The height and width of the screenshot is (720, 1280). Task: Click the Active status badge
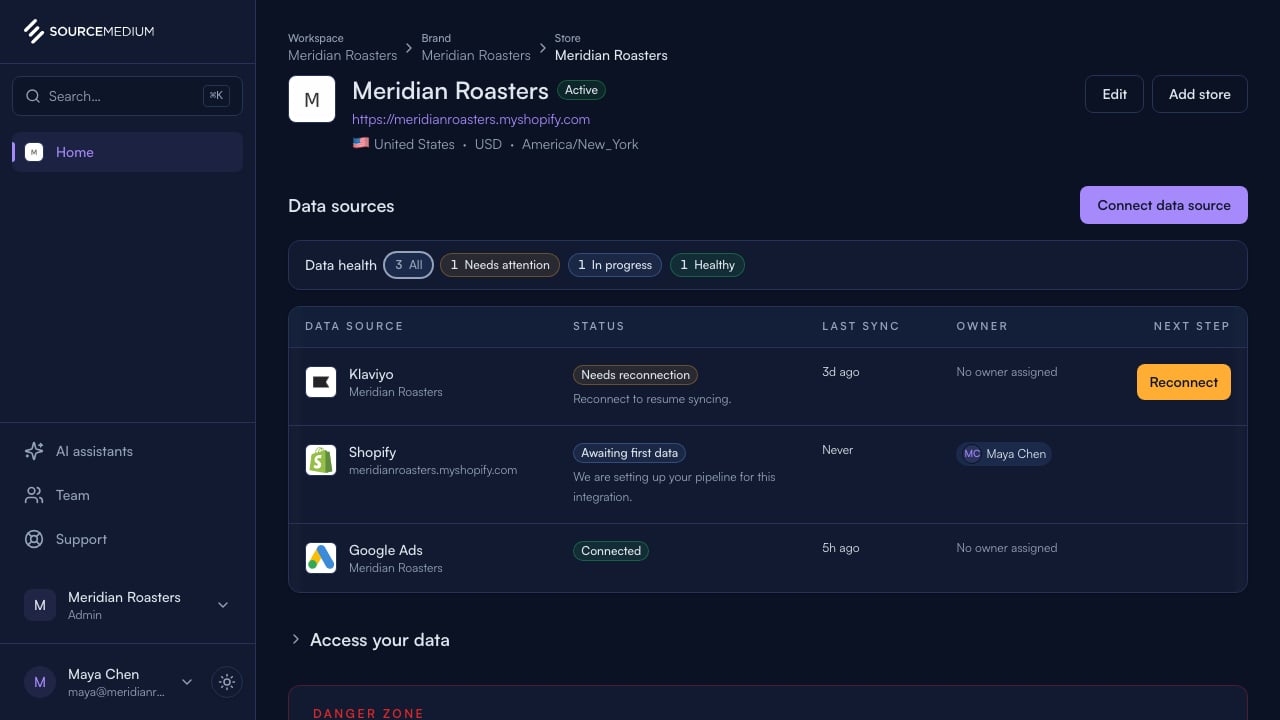click(581, 90)
